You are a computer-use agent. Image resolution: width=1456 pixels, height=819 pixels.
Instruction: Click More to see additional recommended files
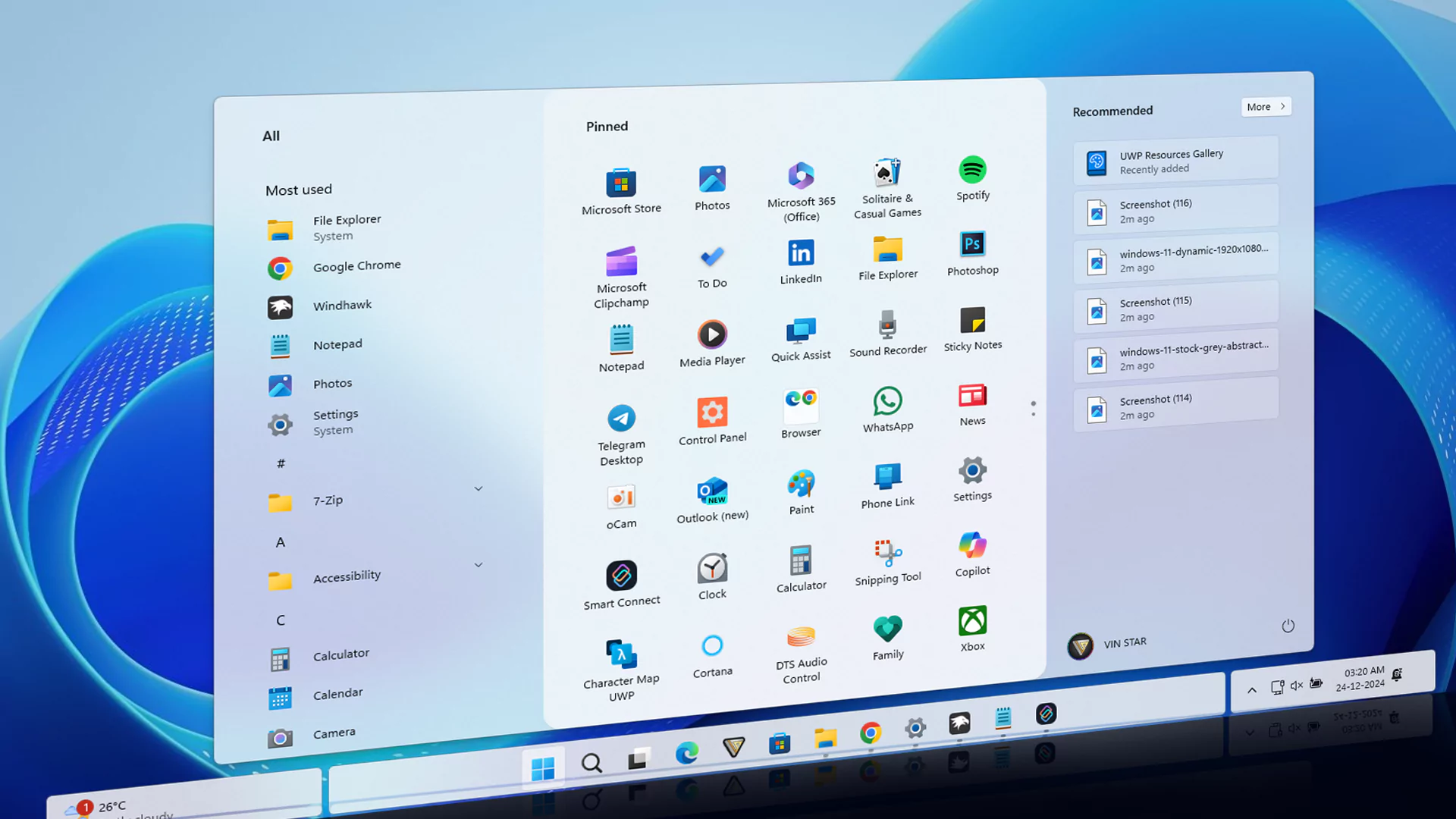(1265, 106)
